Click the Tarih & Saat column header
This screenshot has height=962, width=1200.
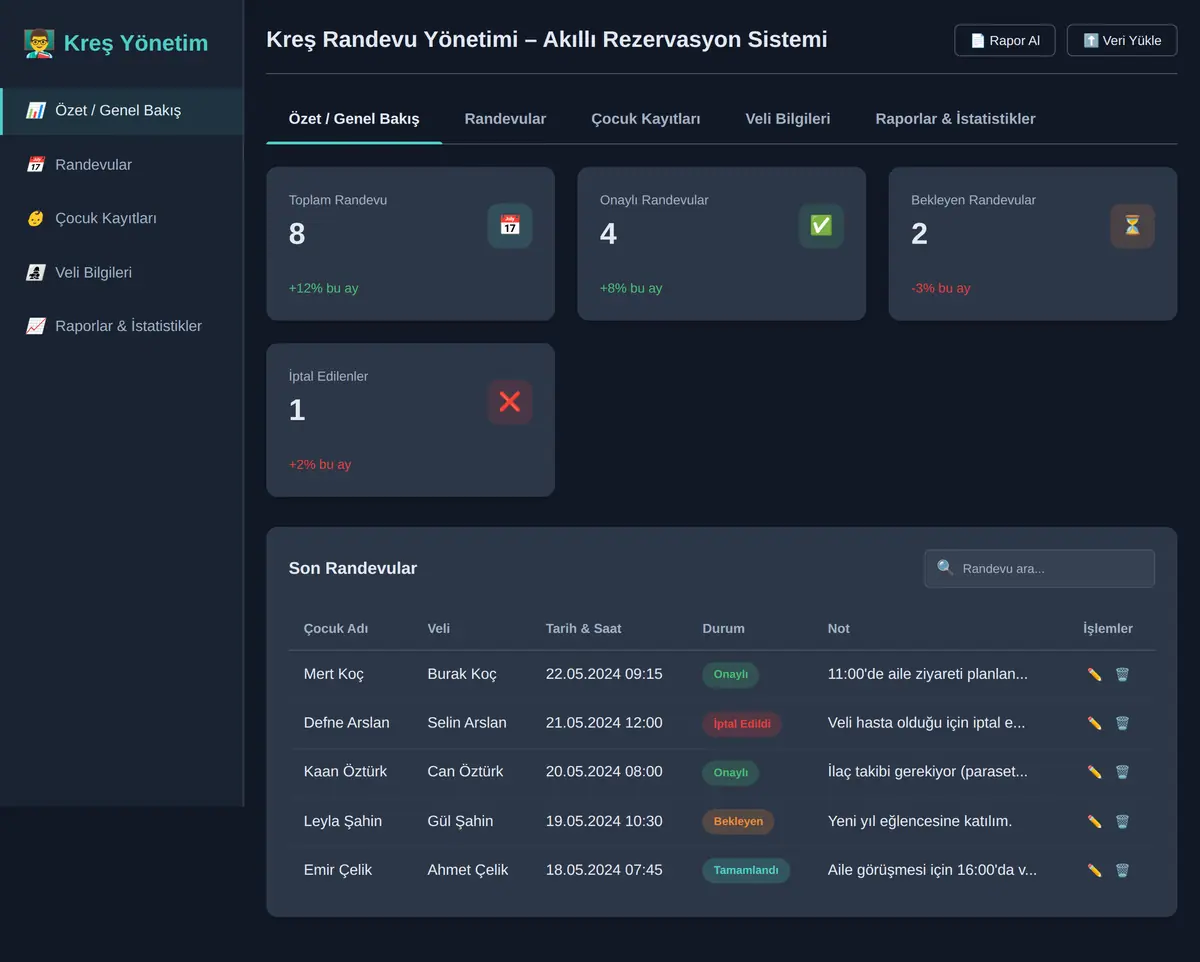[x=584, y=629]
